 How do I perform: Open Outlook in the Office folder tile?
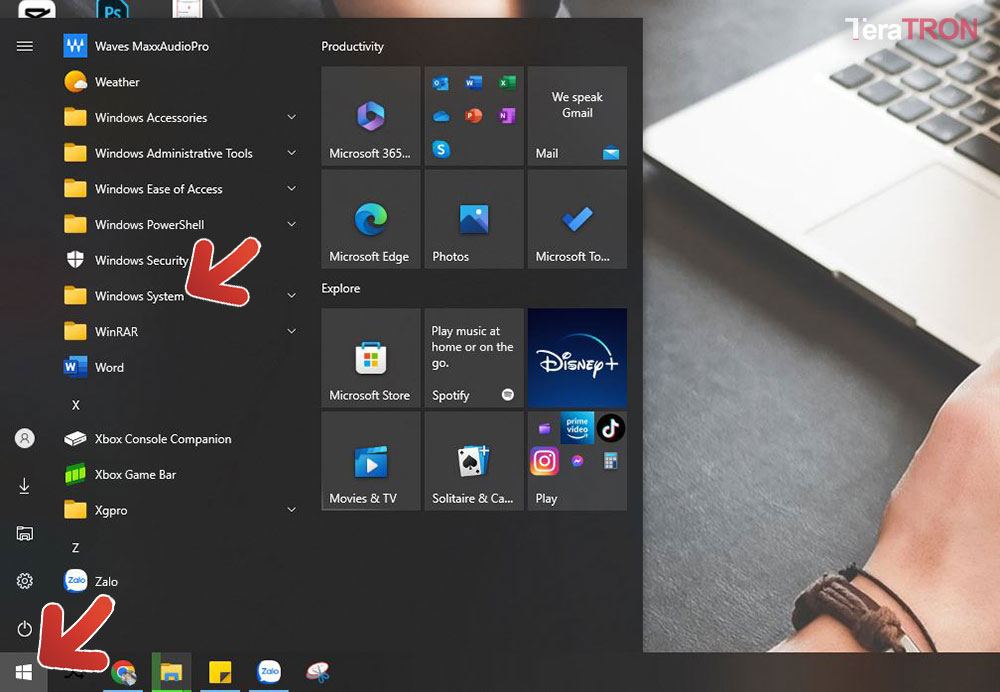(x=441, y=83)
